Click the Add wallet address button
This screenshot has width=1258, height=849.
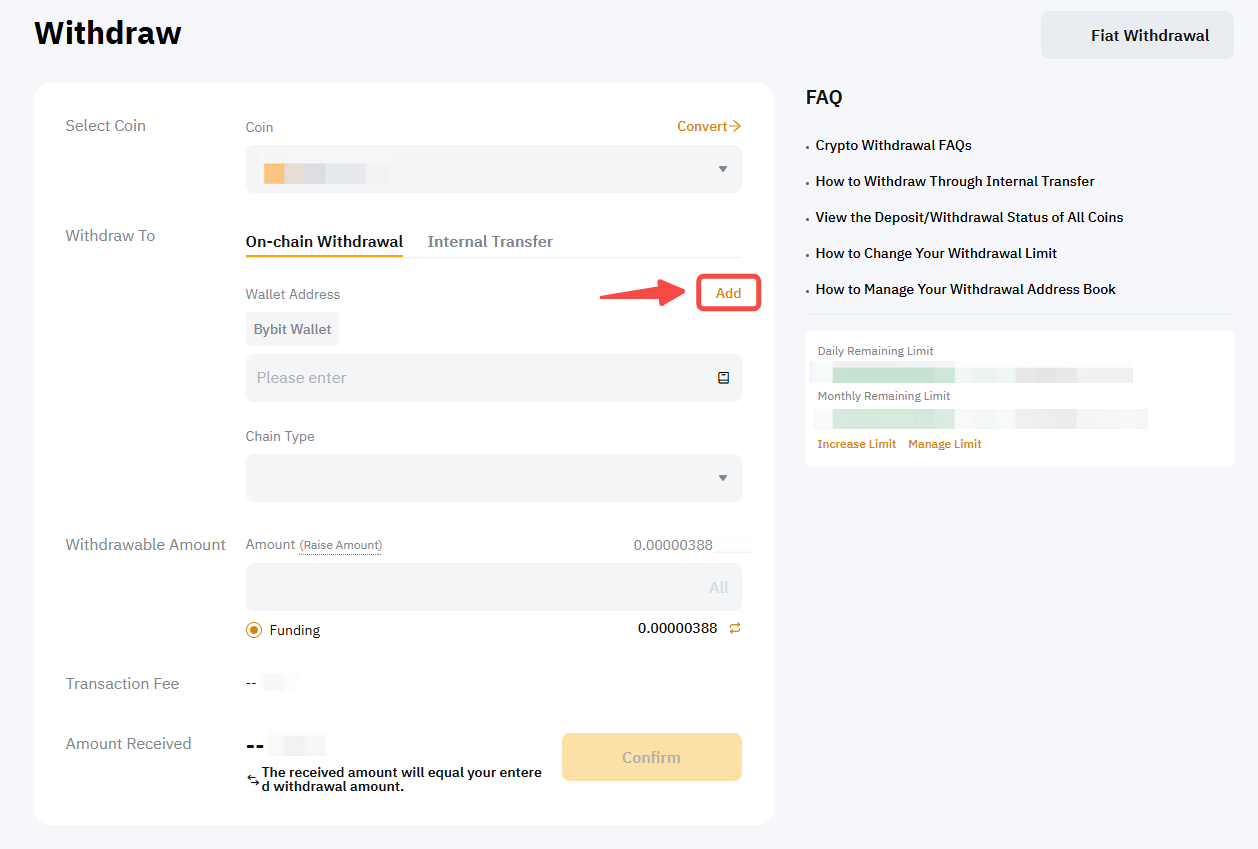pyautogui.click(x=728, y=293)
